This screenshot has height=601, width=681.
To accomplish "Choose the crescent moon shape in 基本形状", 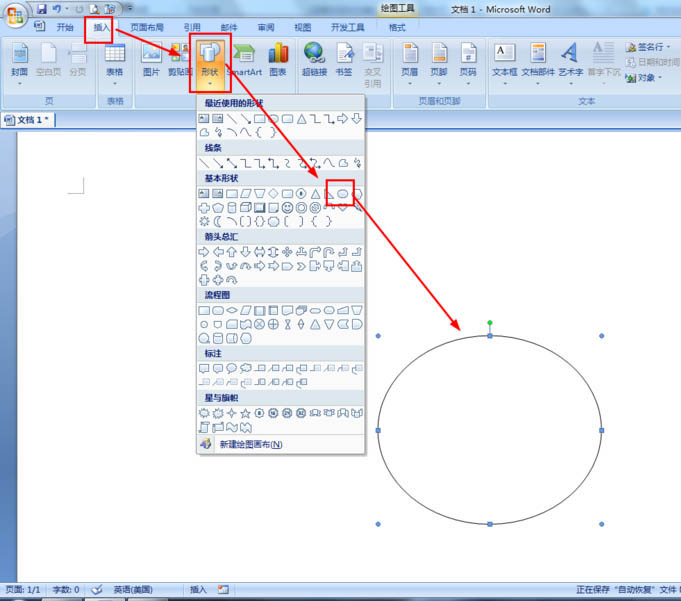I will 218,221.
